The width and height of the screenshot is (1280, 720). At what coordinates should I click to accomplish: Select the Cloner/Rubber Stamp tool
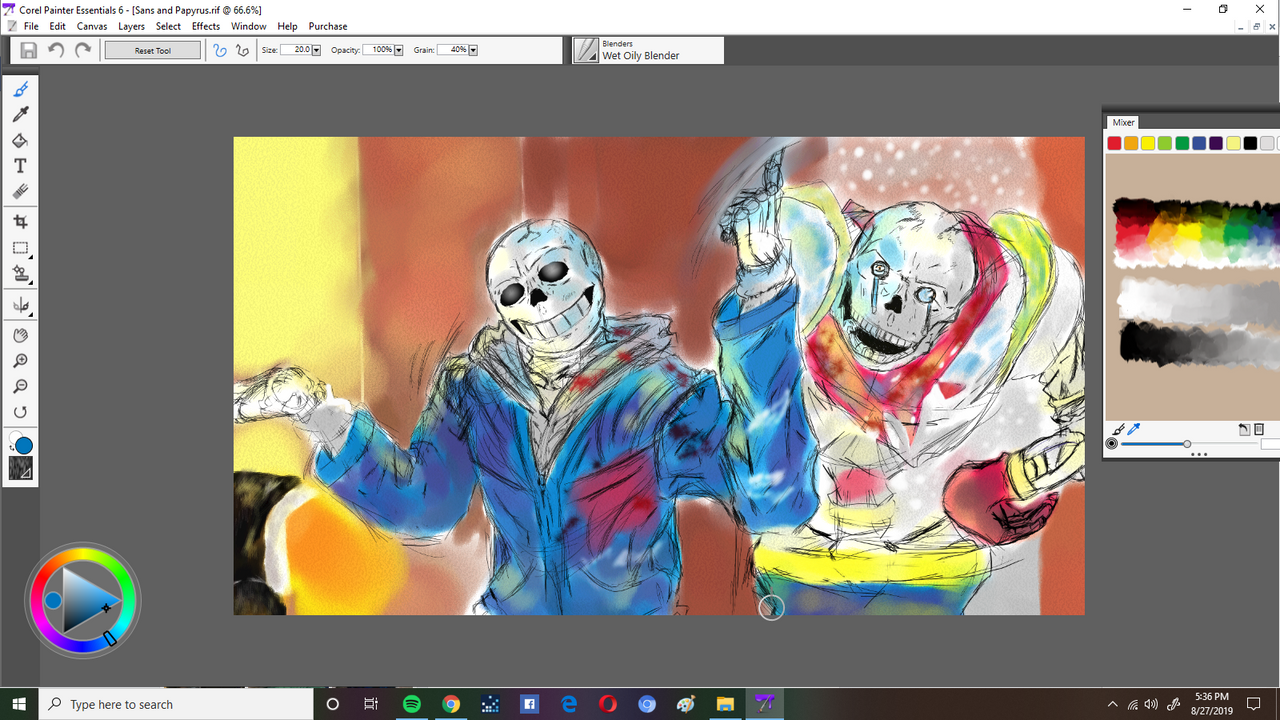(20, 273)
